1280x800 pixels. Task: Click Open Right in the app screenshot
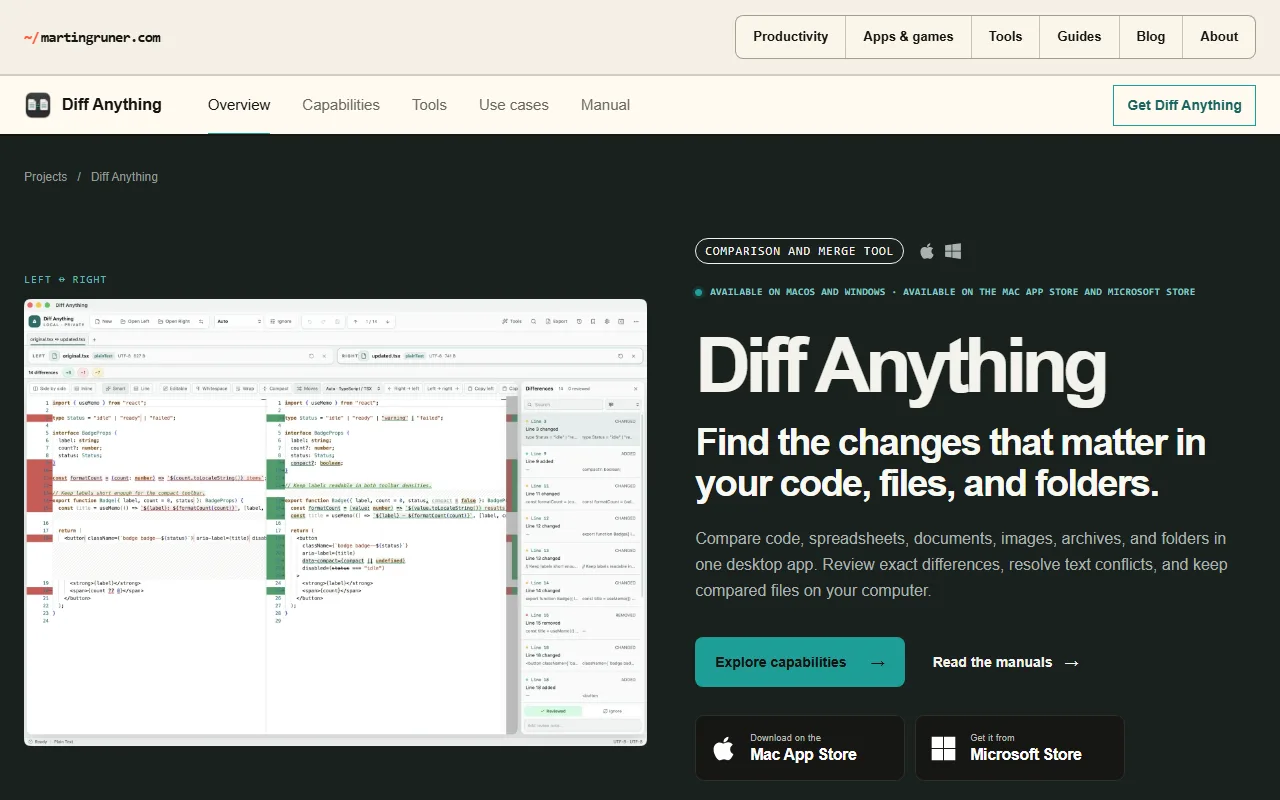(x=173, y=321)
